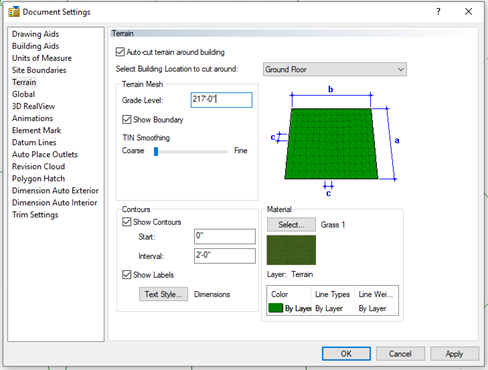Open 3D RealView settings
The width and height of the screenshot is (488, 370).
[33, 106]
